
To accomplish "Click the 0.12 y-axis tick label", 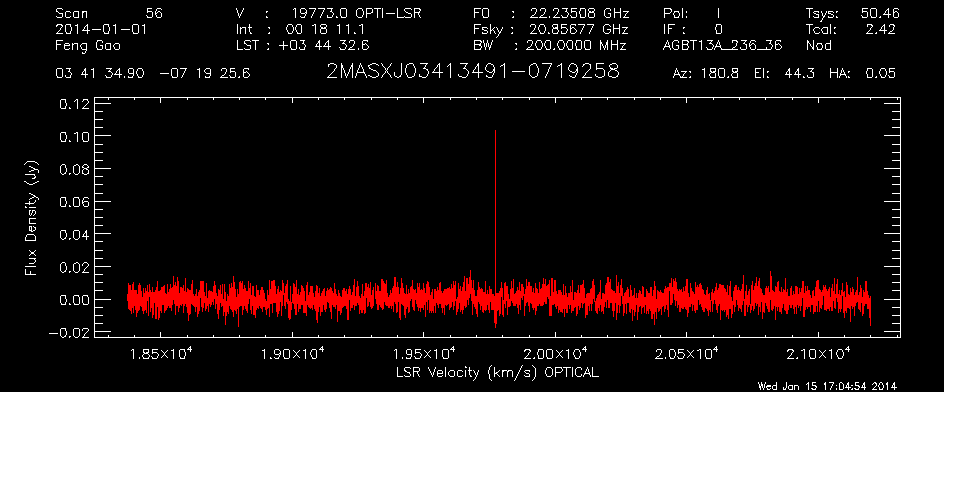I will pos(74,104).
